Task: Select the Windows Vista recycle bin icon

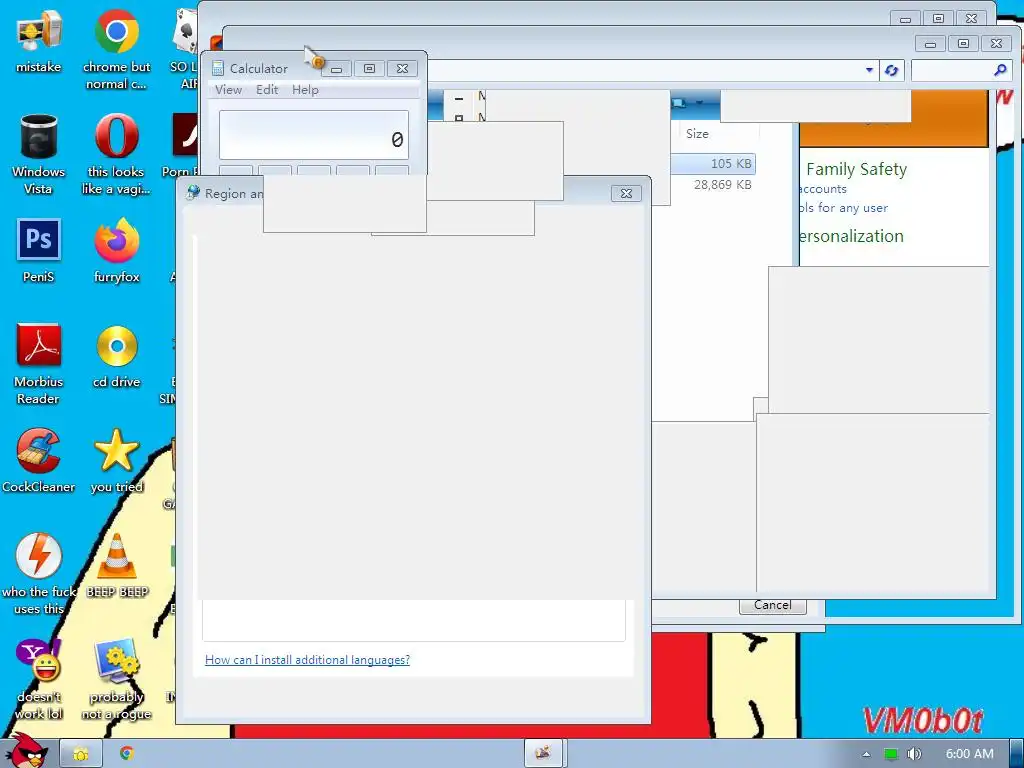Action: tap(39, 155)
